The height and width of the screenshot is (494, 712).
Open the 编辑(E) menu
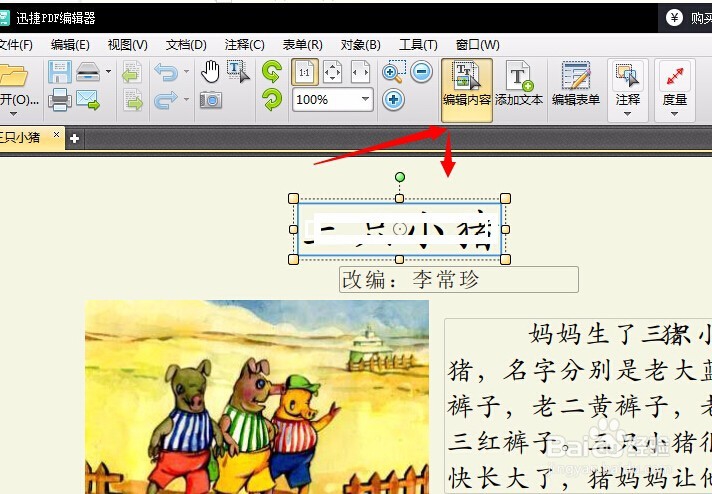[x=70, y=45]
